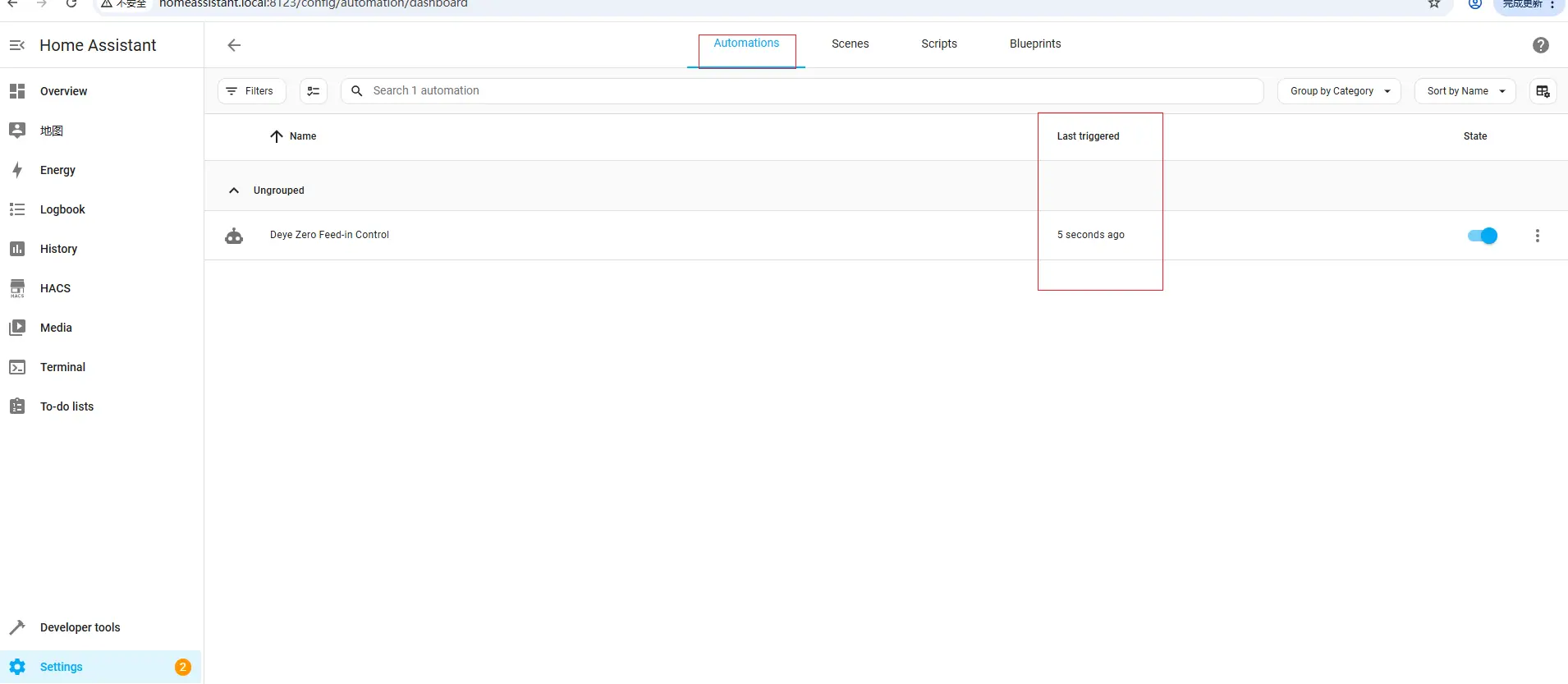Collapse the Home Assistant sidebar menu
Viewport: 1568px width, 684px height.
click(x=17, y=45)
